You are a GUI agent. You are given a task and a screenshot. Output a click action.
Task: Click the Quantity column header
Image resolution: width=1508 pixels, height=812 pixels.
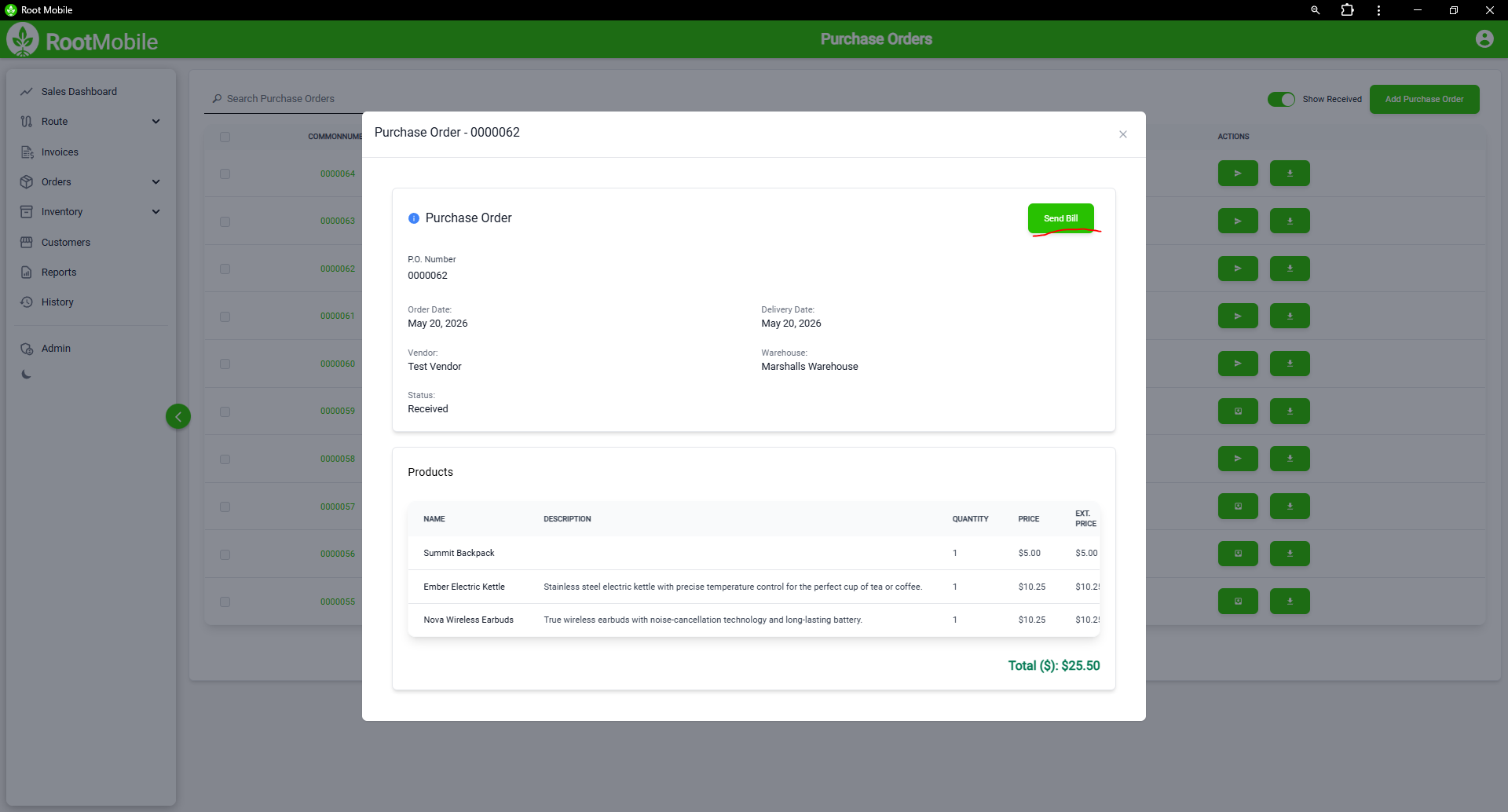(x=970, y=519)
